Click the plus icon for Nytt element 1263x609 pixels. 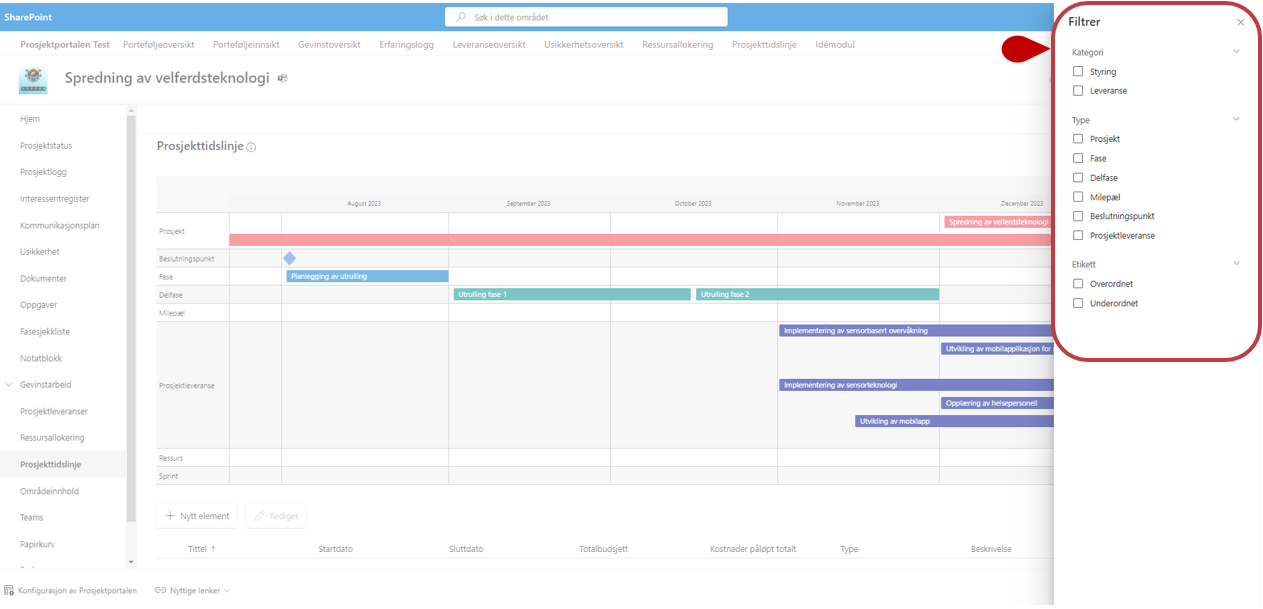click(170, 516)
